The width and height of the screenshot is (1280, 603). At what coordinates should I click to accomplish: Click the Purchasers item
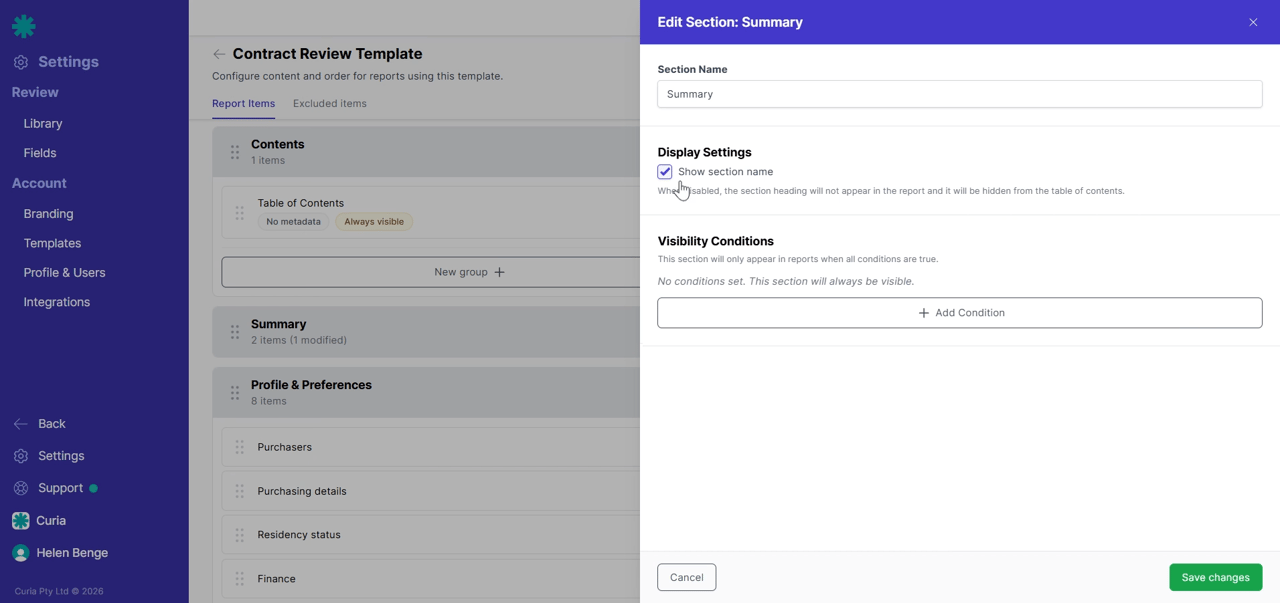[x=430, y=447]
